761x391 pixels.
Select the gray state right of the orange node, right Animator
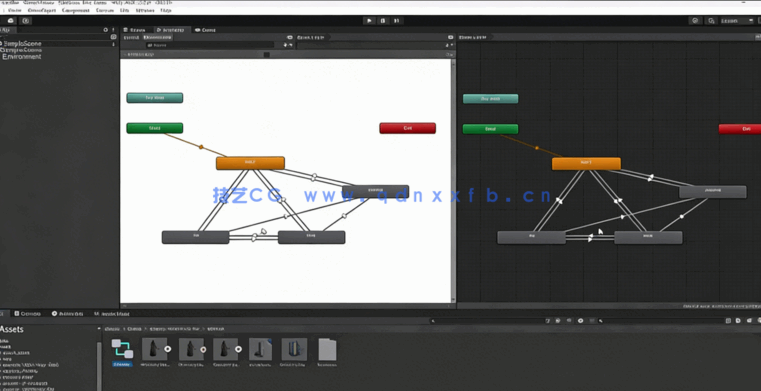[x=712, y=192]
